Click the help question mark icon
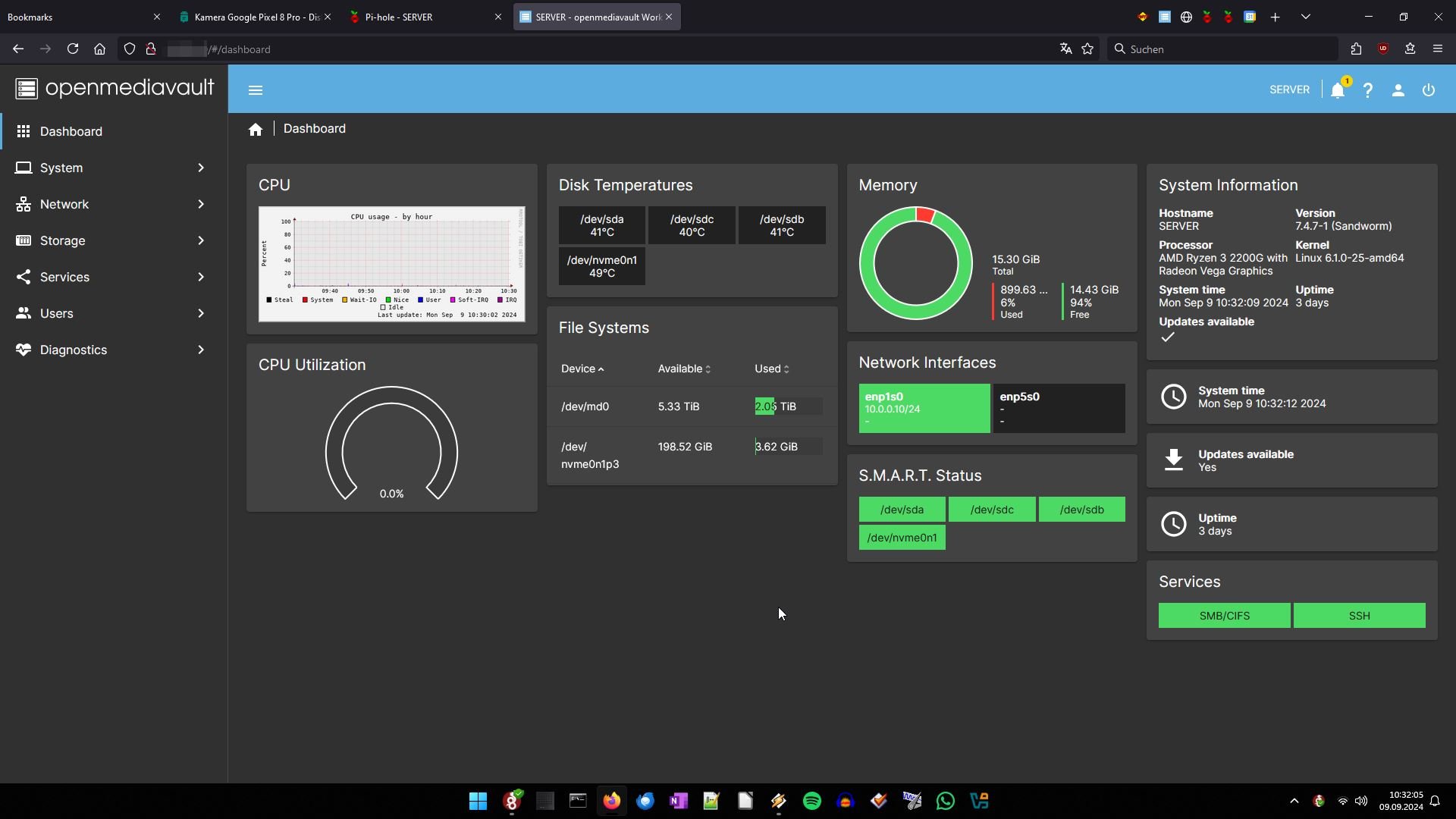The width and height of the screenshot is (1456, 819). click(x=1367, y=90)
